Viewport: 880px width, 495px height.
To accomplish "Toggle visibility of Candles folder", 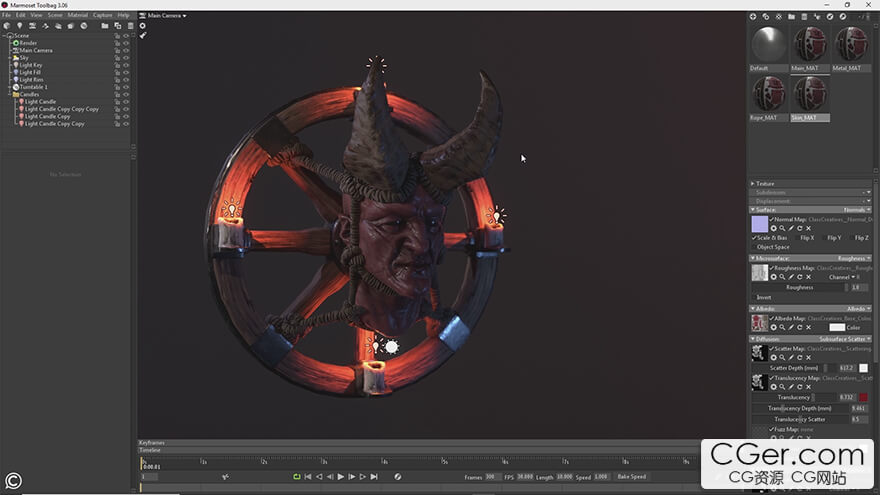I will [126, 94].
